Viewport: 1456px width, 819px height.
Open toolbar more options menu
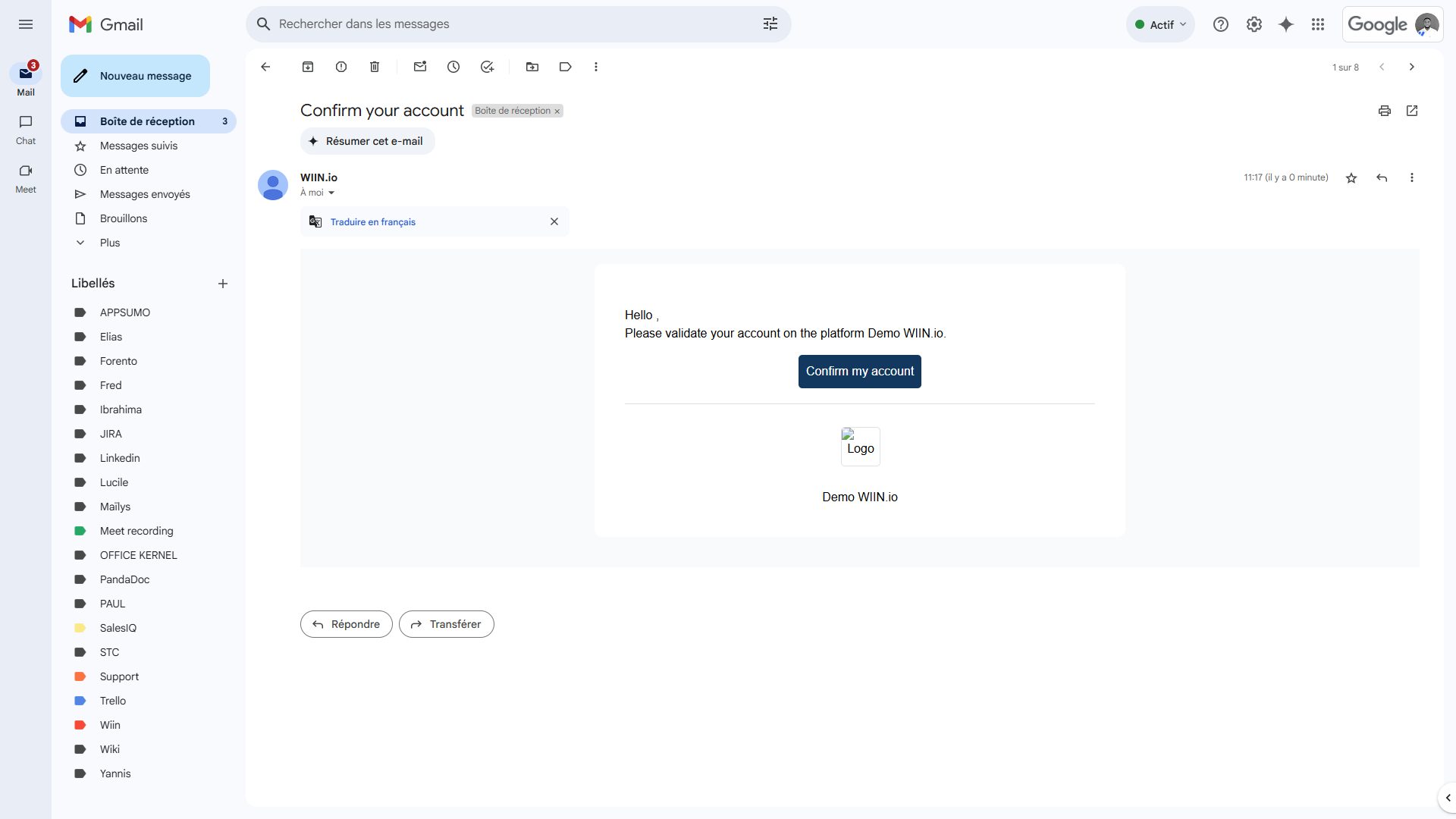(x=596, y=67)
